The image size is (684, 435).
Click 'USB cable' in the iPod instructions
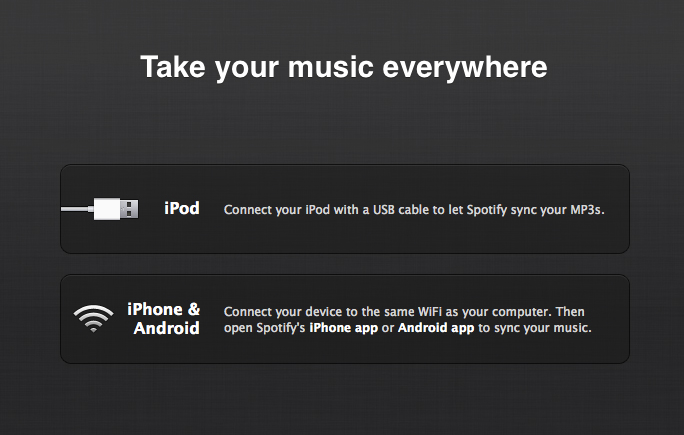[398, 210]
